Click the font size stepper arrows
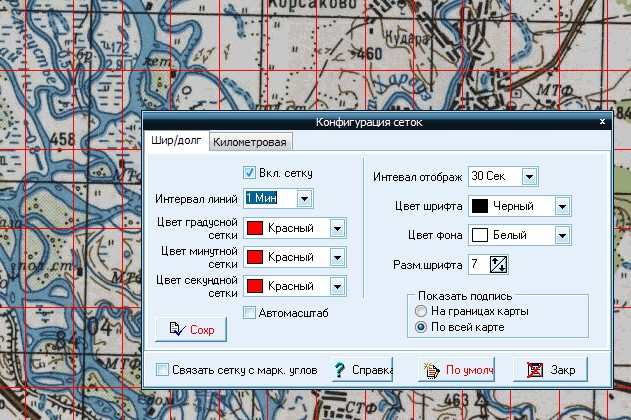 [x=499, y=264]
